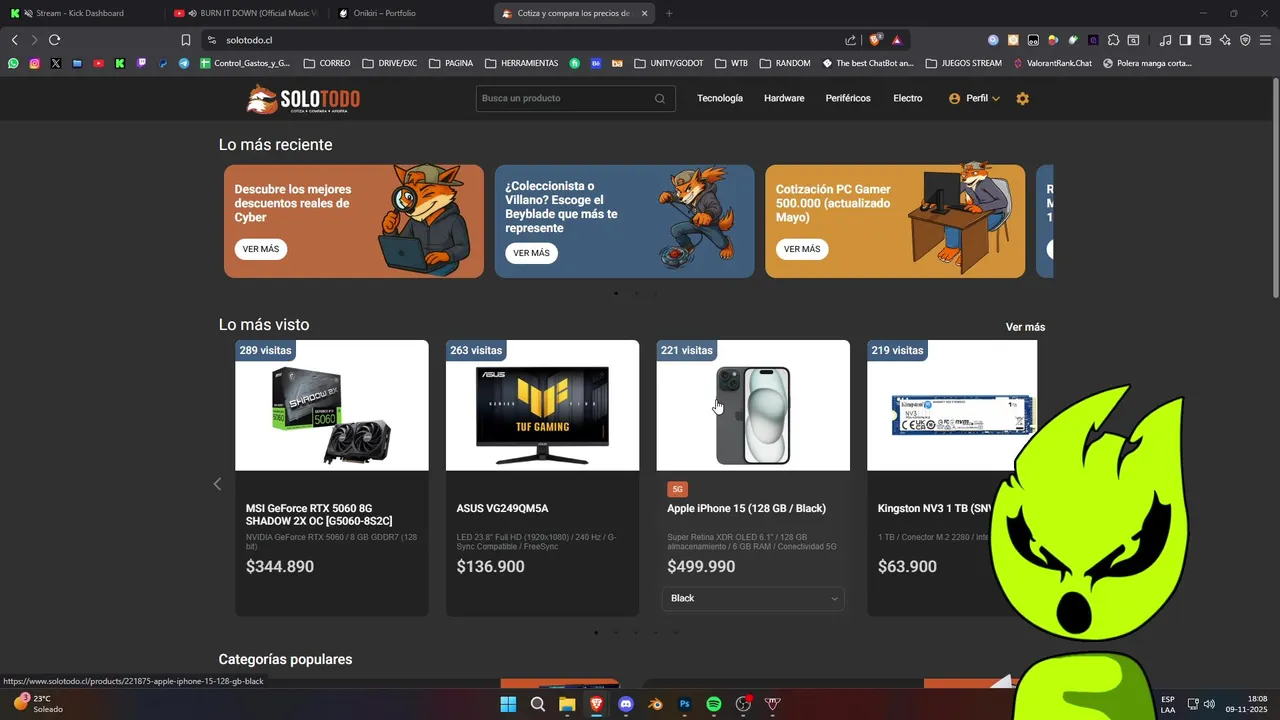1280x720 pixels.
Task: Open Discord from the taskbar
Action: (x=626, y=704)
